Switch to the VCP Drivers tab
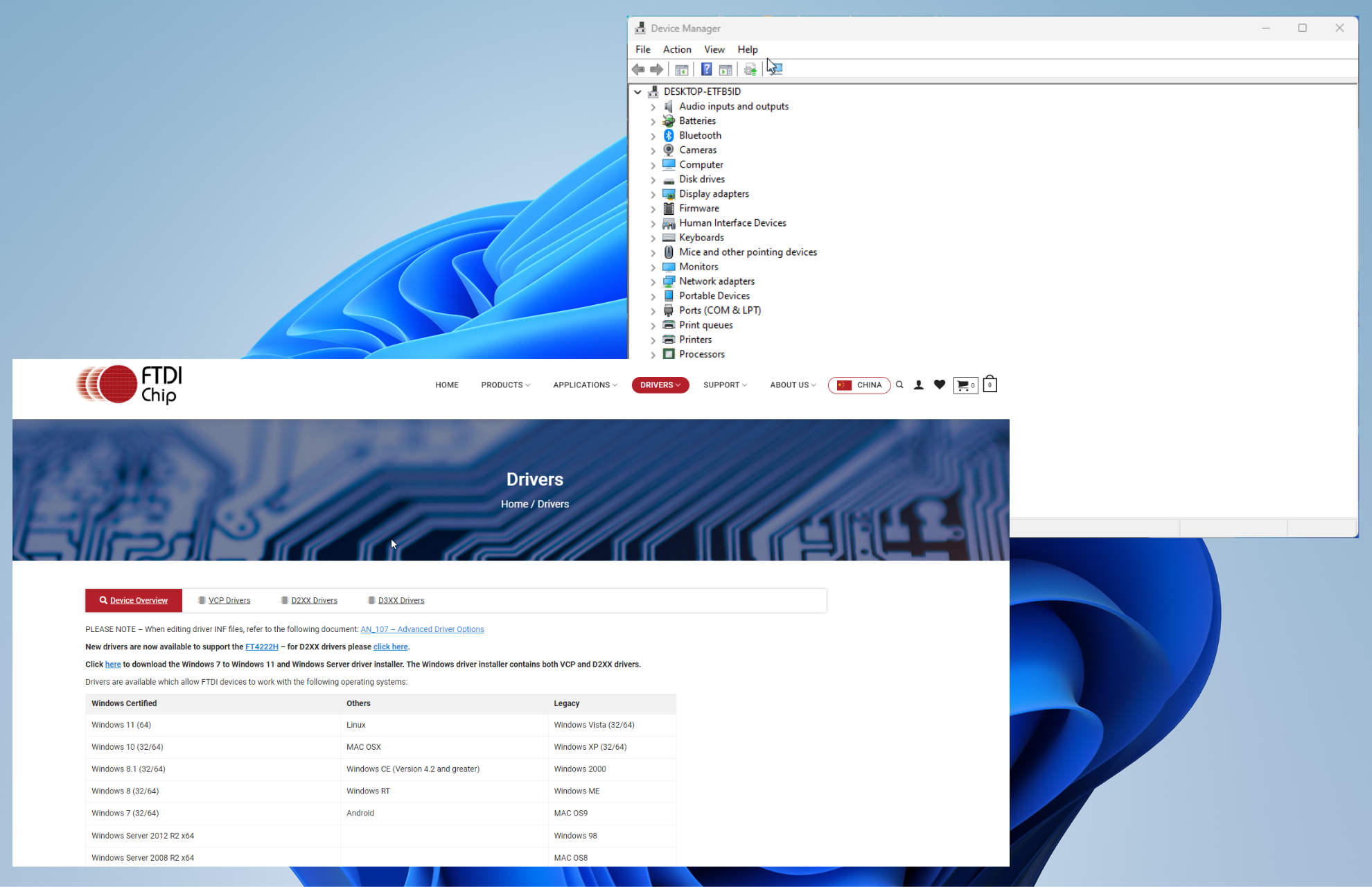1372x887 pixels. pyautogui.click(x=229, y=600)
